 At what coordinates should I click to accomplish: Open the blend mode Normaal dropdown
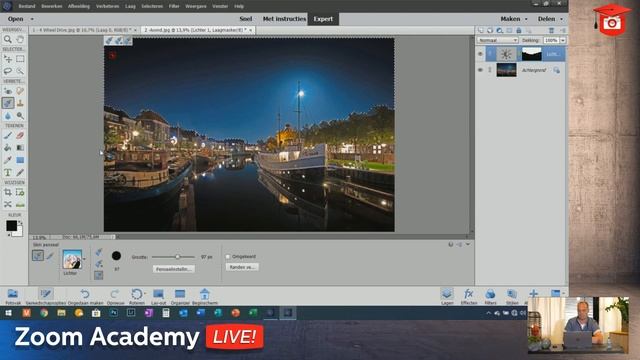(x=497, y=40)
